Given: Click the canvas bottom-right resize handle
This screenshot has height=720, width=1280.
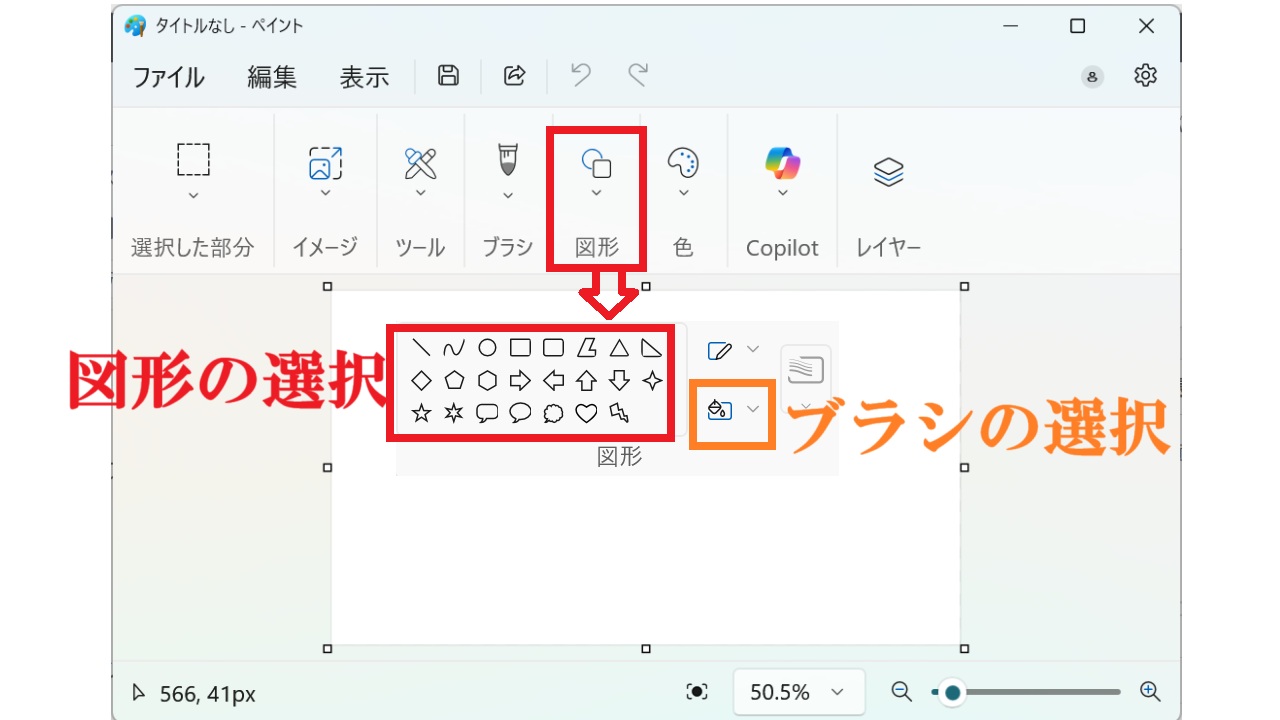Looking at the screenshot, I should coord(964,649).
